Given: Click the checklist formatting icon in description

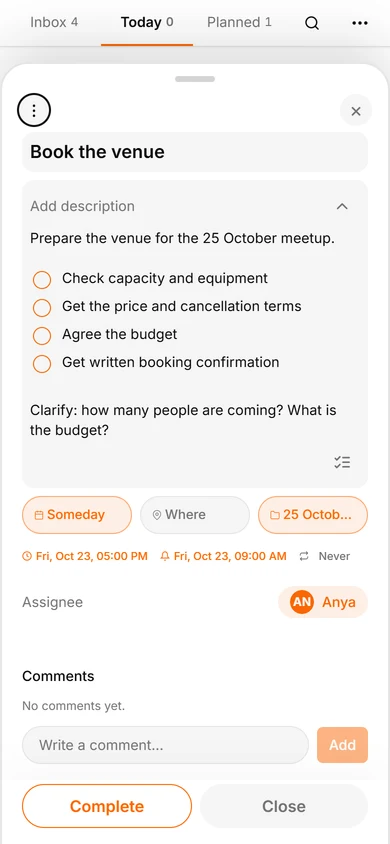Looking at the screenshot, I should [x=342, y=462].
